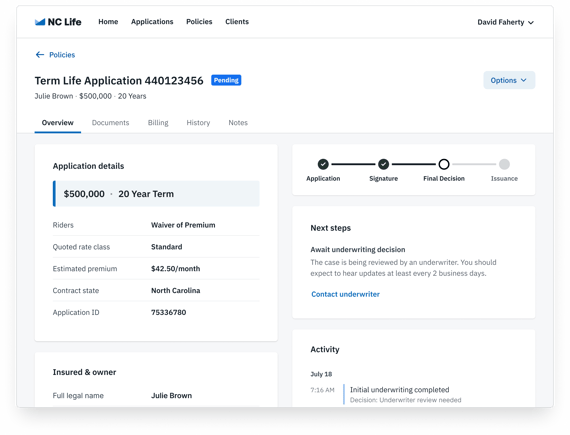Go to Home in navigation
Image resolution: width=570 pixels, height=435 pixels.
(108, 22)
